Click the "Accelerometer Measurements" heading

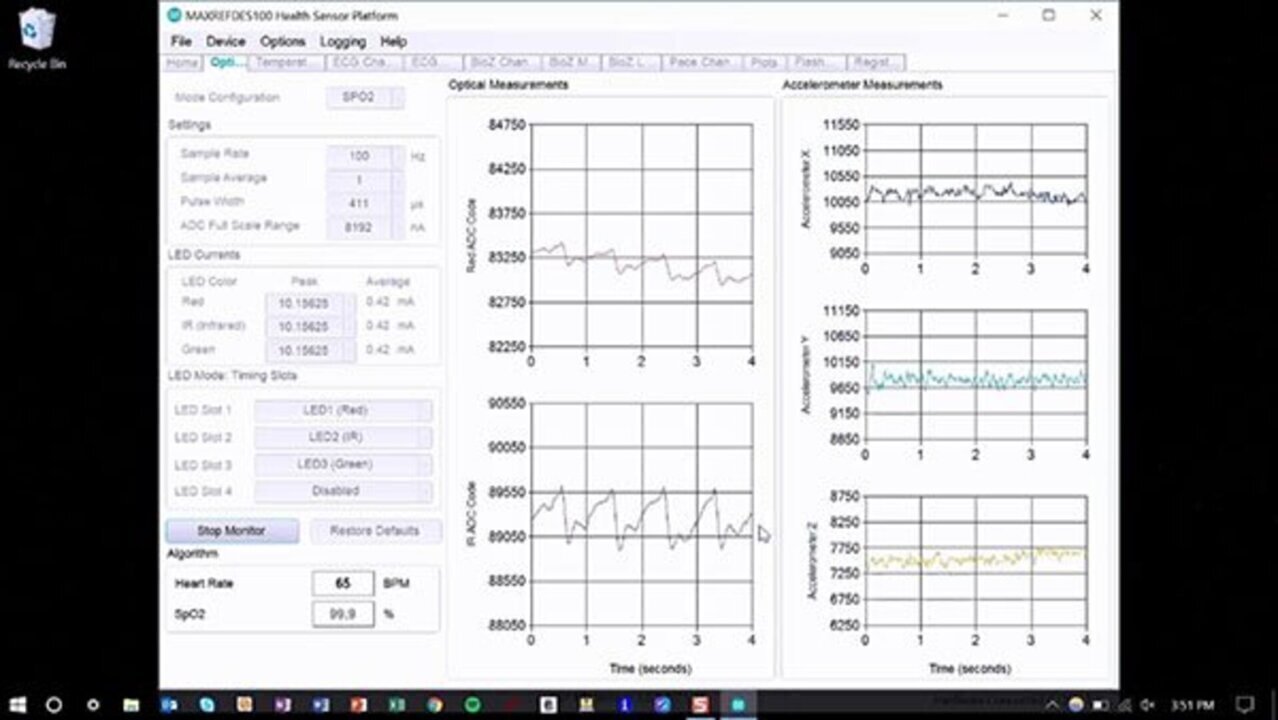862,85
